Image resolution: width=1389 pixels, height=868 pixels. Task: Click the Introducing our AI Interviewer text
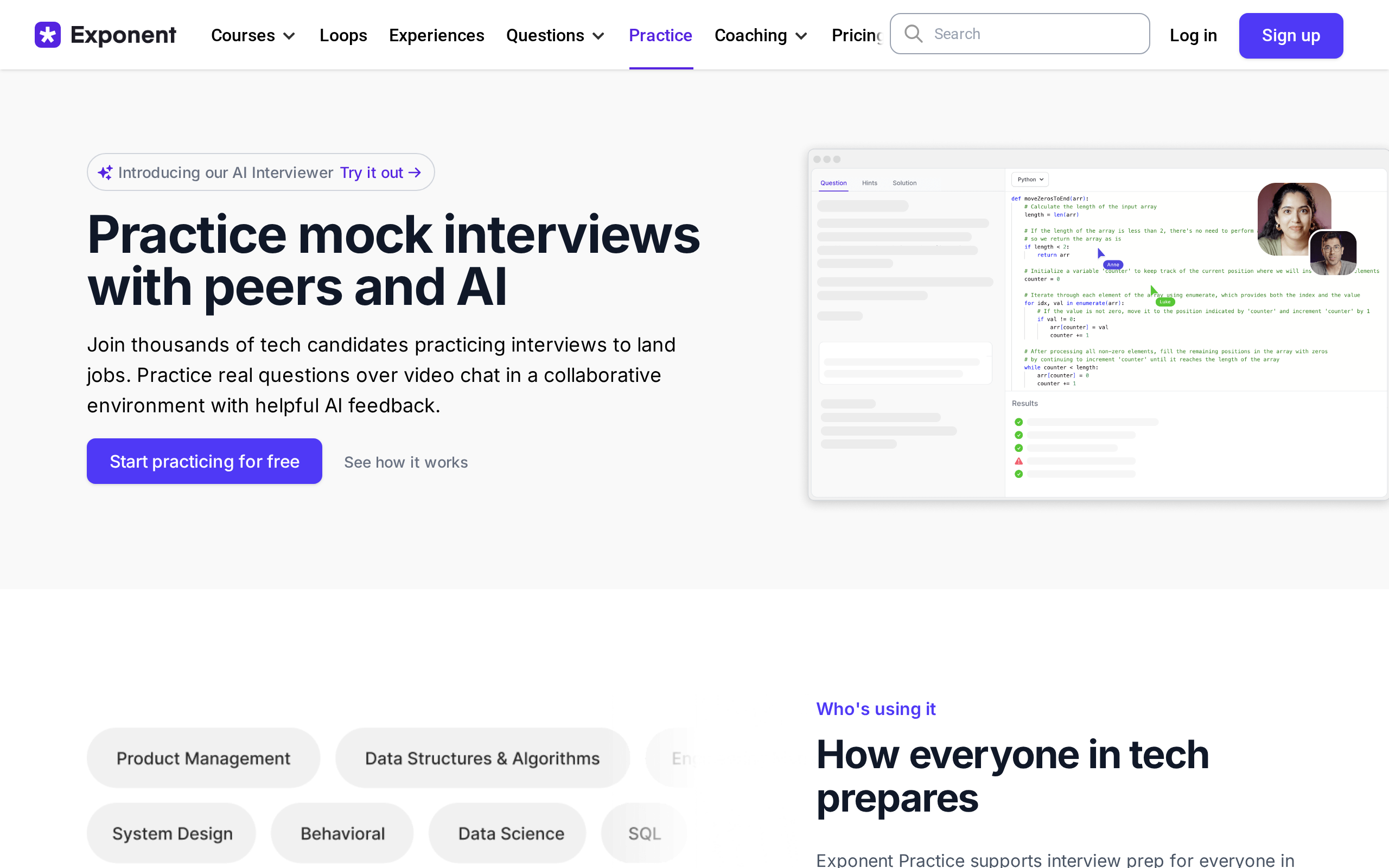[x=226, y=172]
